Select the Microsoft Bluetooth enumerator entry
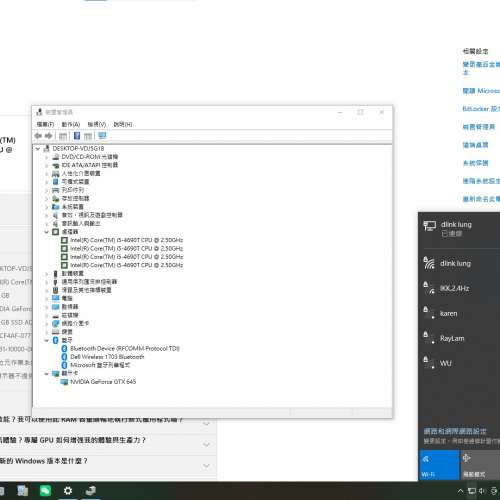Screen dimensions: 500x500 (x=100, y=365)
